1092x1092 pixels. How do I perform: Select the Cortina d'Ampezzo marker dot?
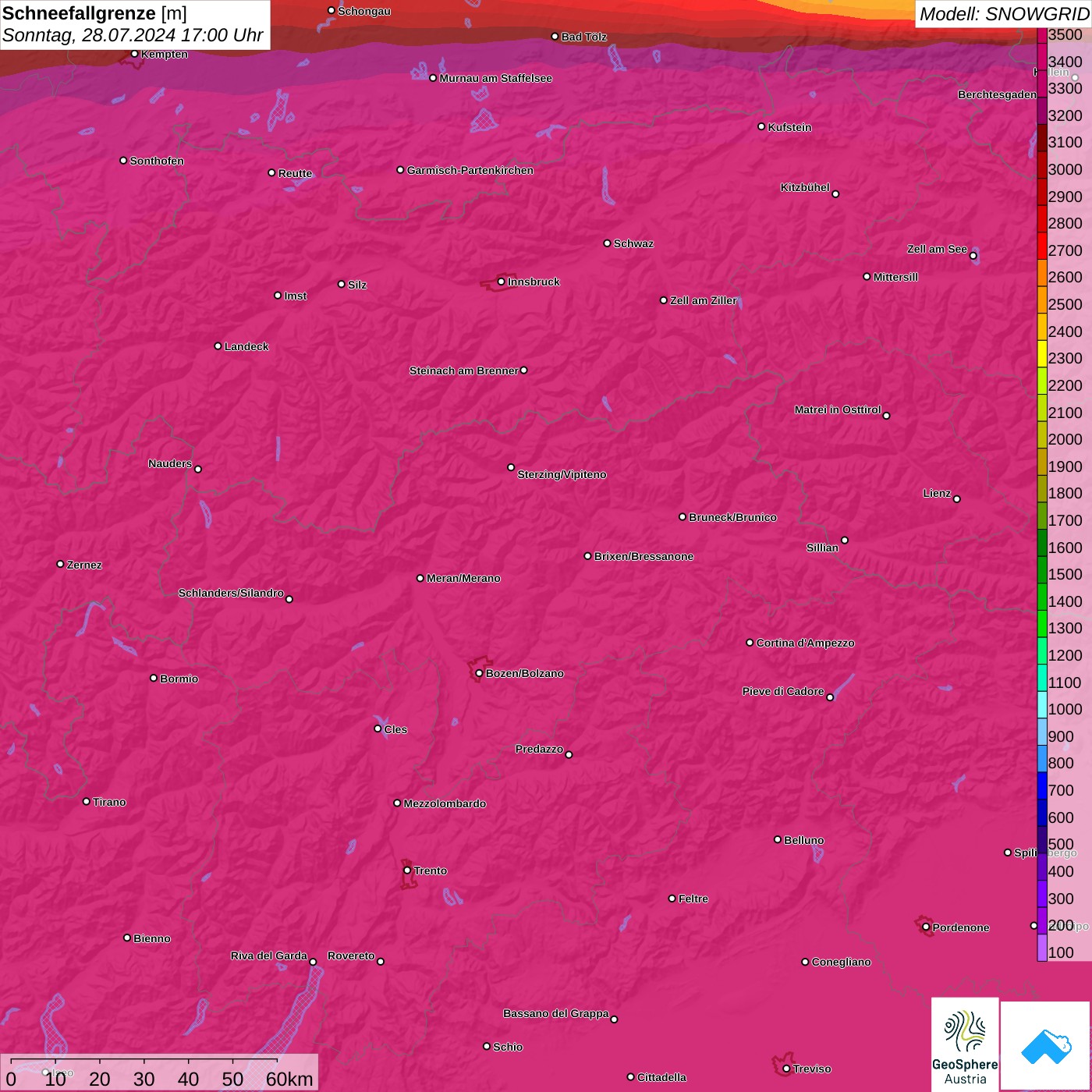[x=750, y=643]
